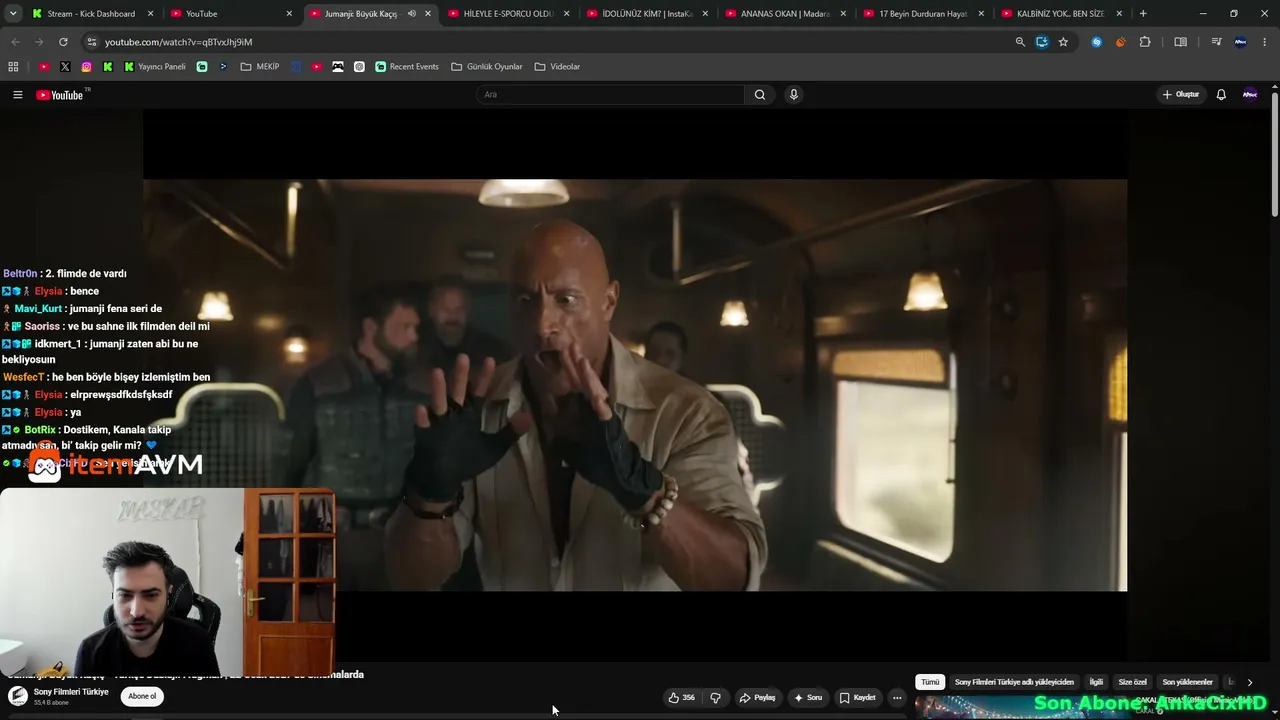Open Sony Filmleri Türkiye channel avatar
Viewport: 1280px width, 720px height.
click(x=18, y=697)
